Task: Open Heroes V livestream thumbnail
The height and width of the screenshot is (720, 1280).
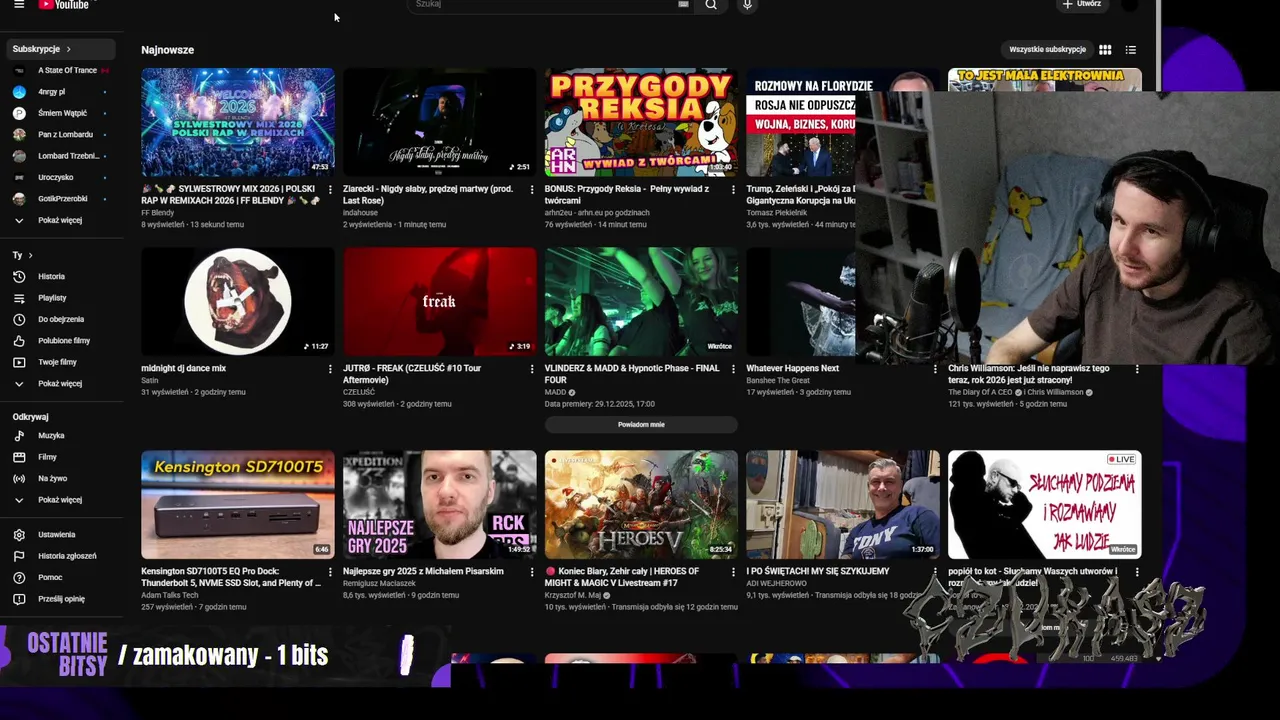Action: pos(641,505)
